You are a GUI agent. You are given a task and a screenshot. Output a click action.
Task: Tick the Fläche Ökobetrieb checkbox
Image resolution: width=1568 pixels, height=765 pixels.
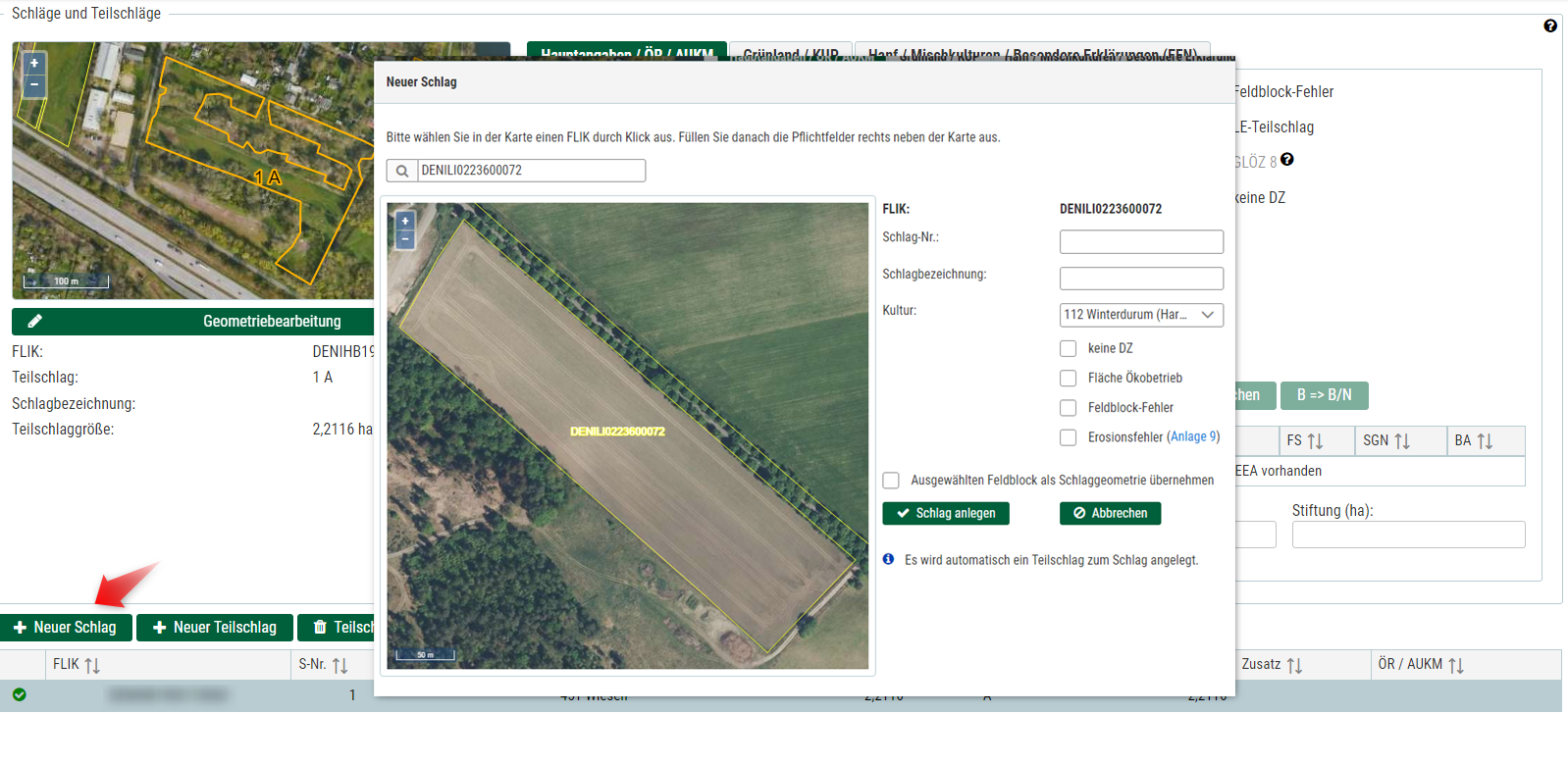click(1069, 379)
